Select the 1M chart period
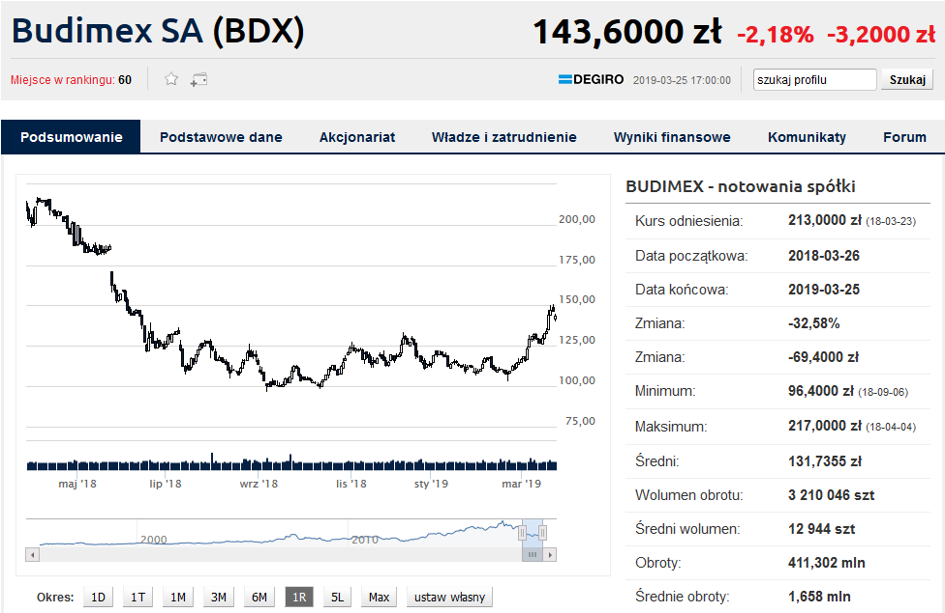Viewport: 945px width, 613px height. [178, 597]
